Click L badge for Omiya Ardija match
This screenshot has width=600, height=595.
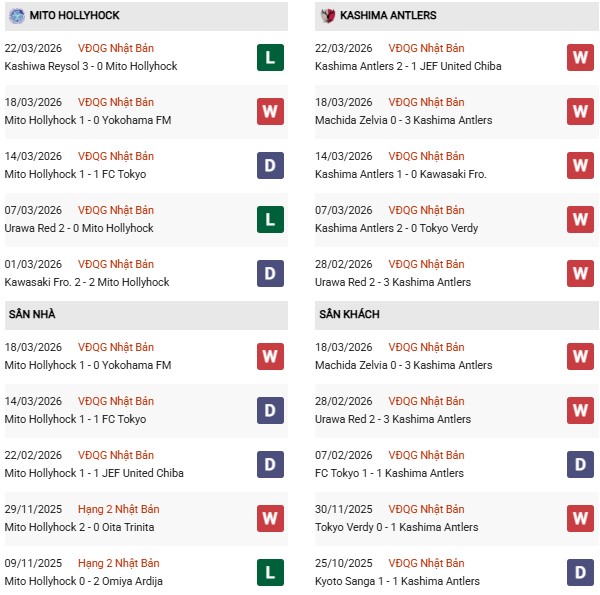pyautogui.click(x=270, y=572)
